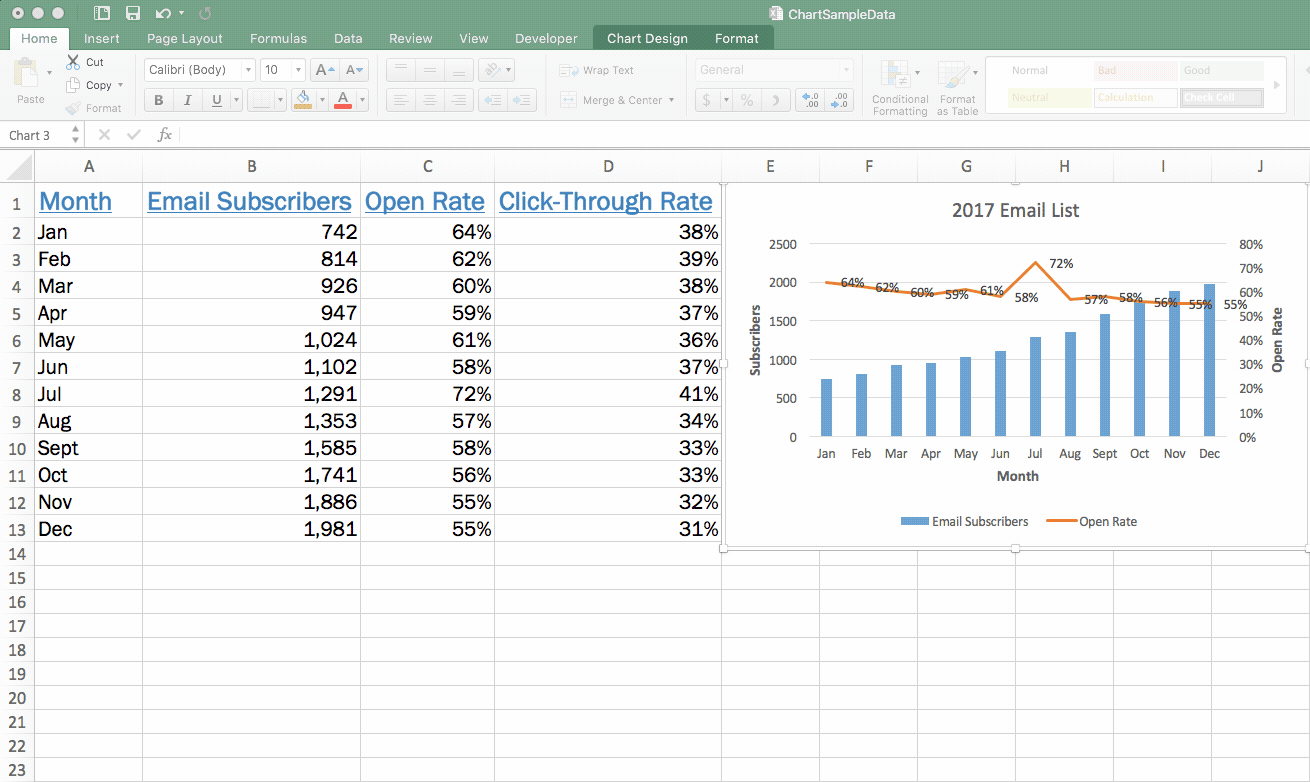Click the Redo arrow in the toolbar

[x=206, y=13]
